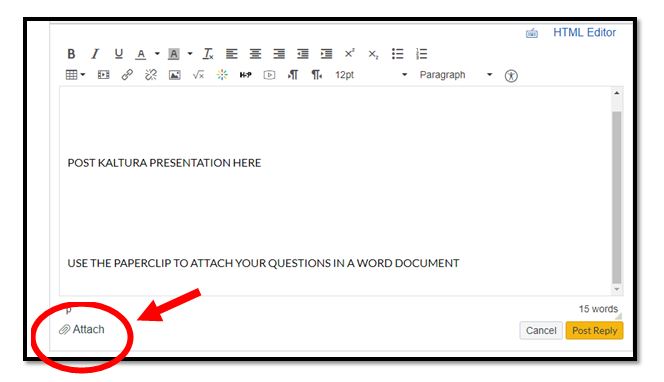Click the Attach paperclip link
This screenshot has width=664, height=382.
[x=82, y=329]
